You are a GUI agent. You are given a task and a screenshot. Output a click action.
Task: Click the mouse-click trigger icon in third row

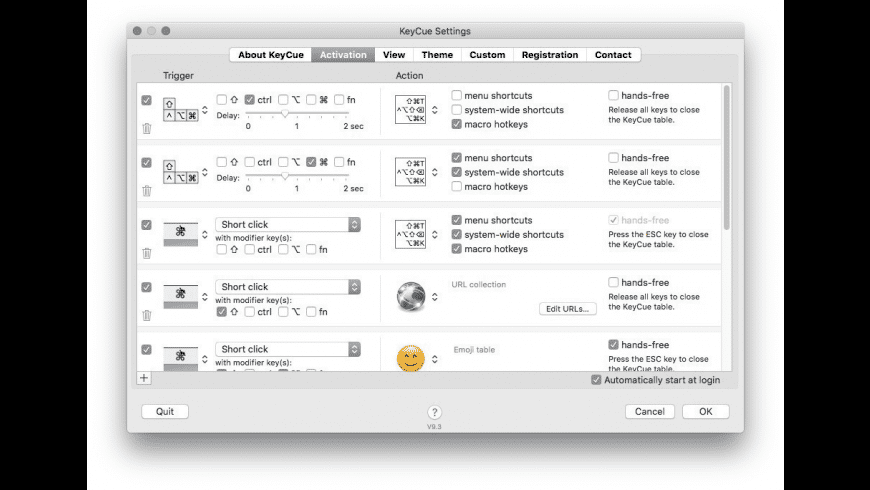click(180, 234)
